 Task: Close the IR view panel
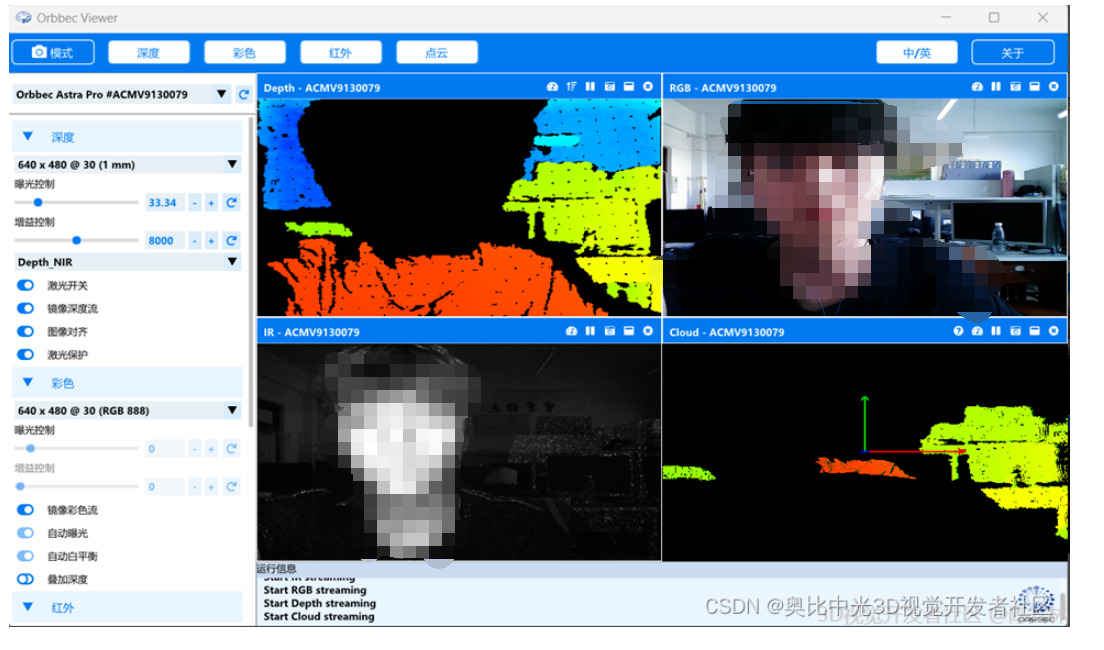[x=648, y=331]
